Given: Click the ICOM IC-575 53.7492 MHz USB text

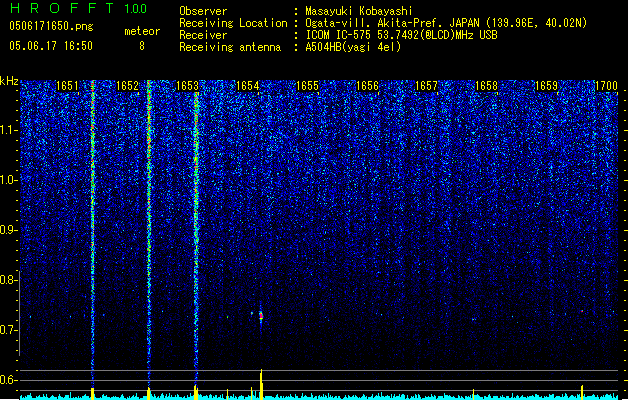Looking at the screenshot, I should [401, 35].
